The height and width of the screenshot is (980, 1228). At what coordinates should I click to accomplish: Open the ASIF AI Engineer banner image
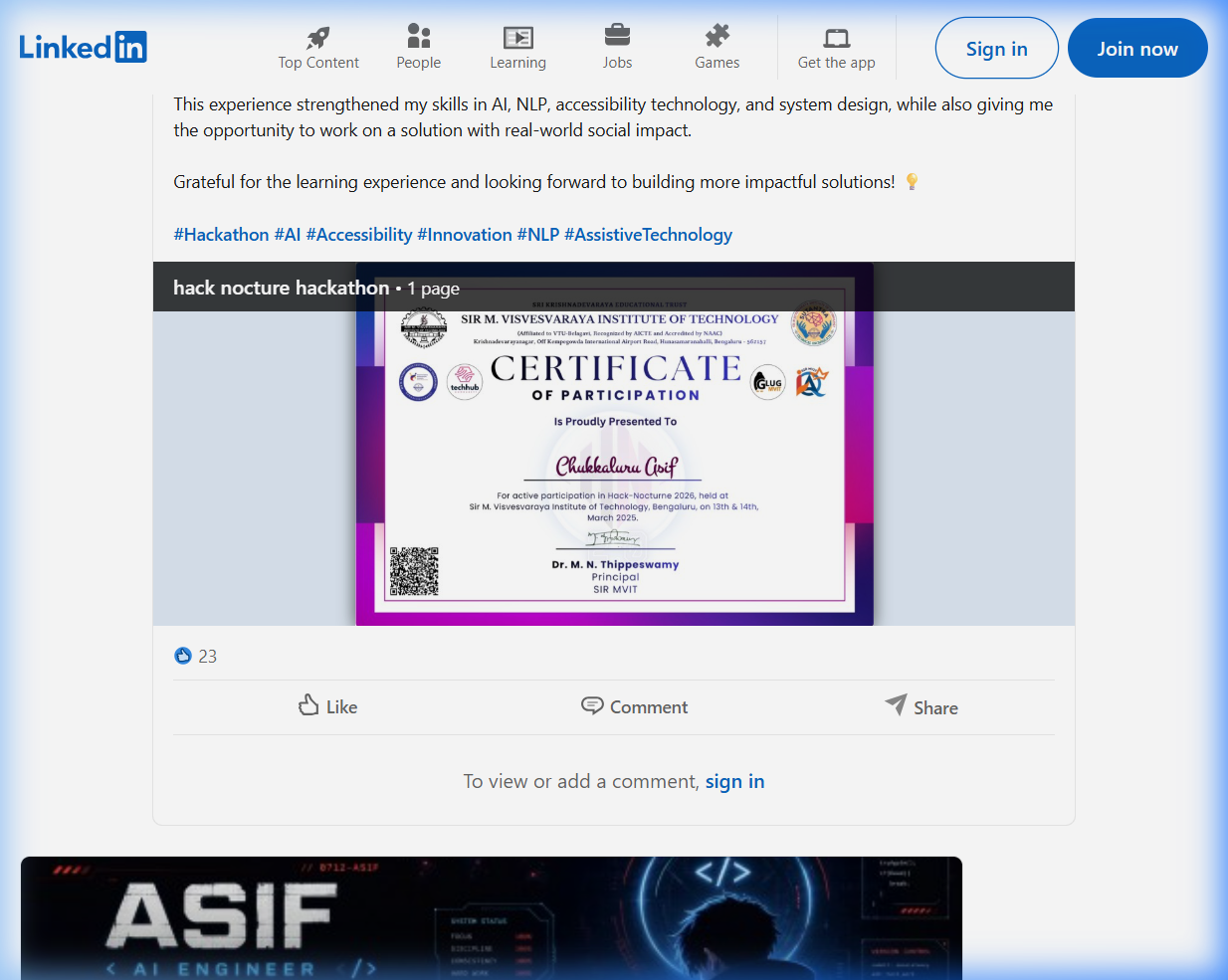point(492,918)
